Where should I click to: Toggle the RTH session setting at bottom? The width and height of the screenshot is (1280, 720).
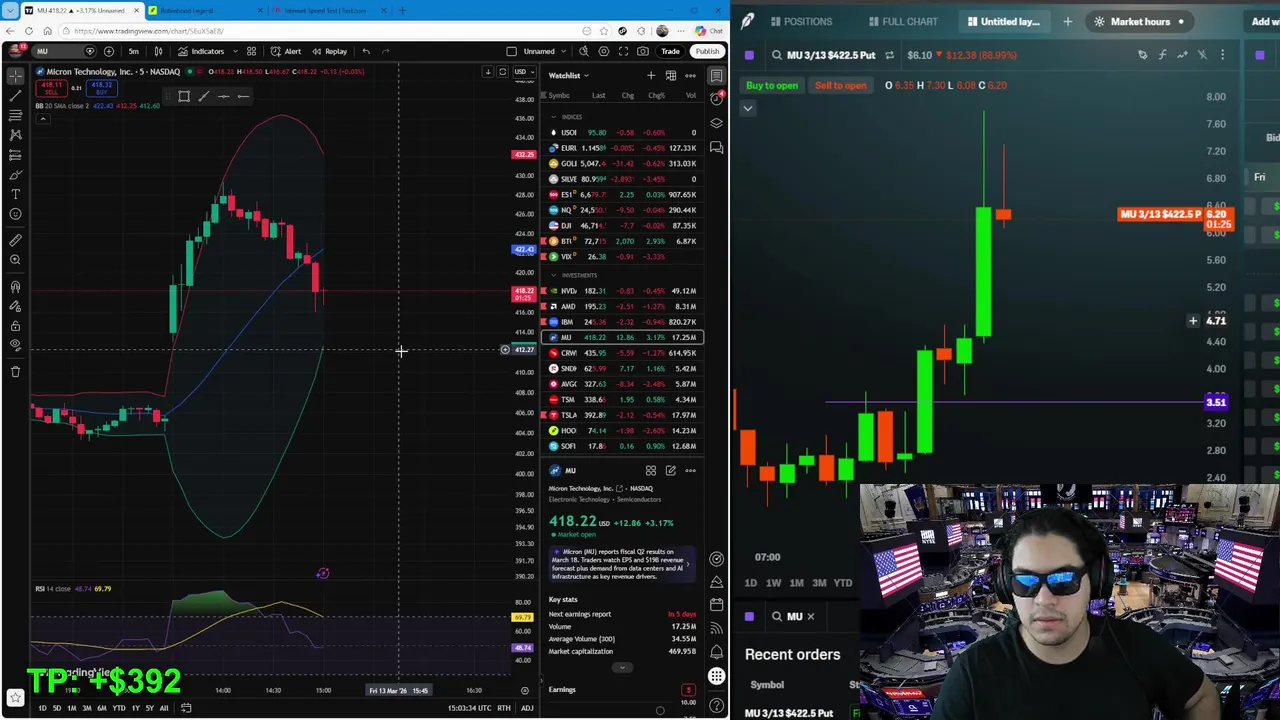503,708
